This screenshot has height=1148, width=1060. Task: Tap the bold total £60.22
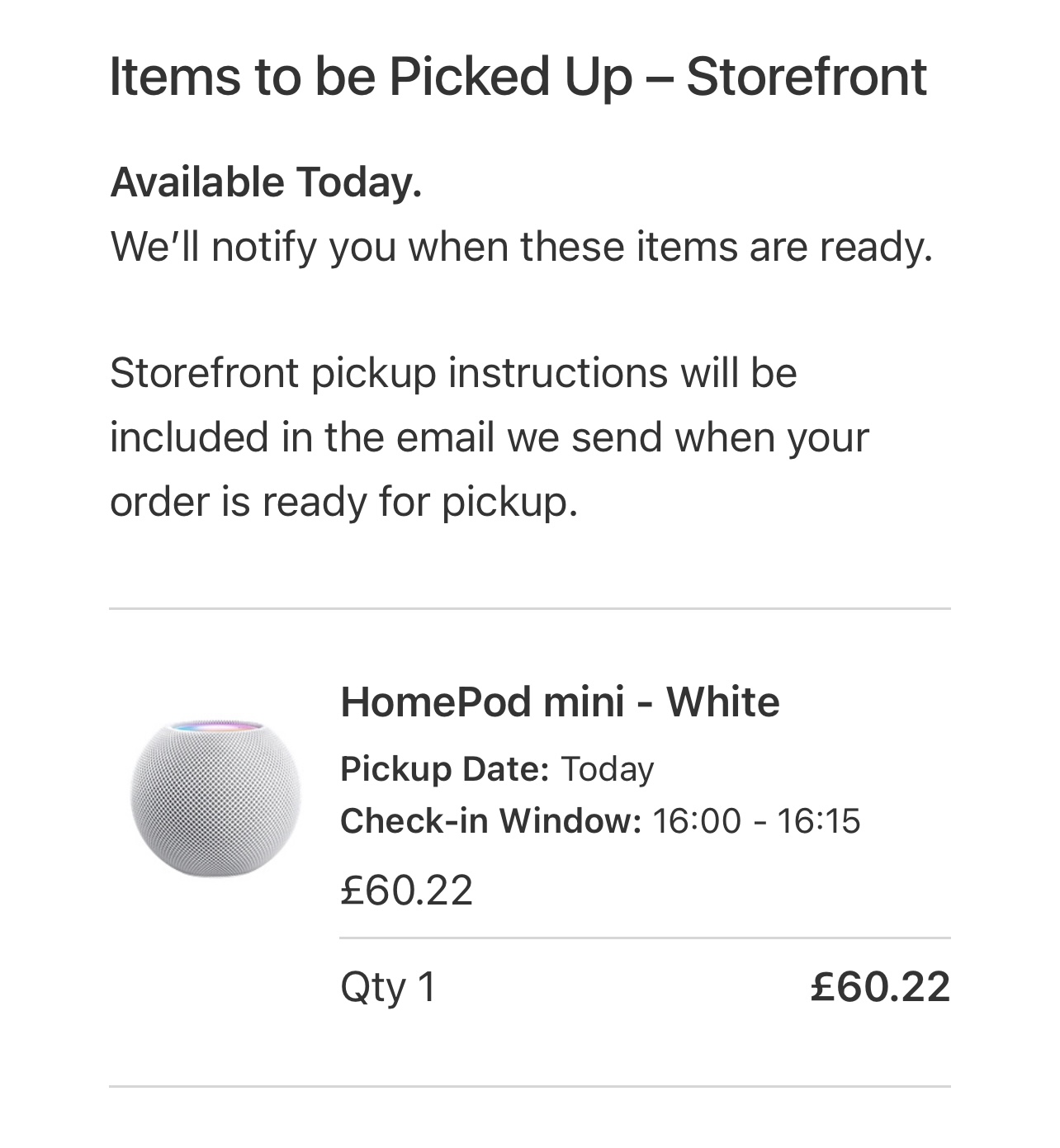tap(880, 987)
